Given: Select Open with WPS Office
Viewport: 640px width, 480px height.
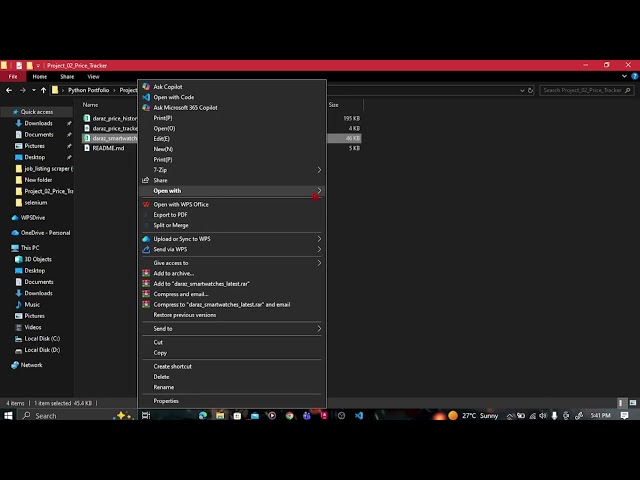Looking at the screenshot, I should pyautogui.click(x=181, y=204).
